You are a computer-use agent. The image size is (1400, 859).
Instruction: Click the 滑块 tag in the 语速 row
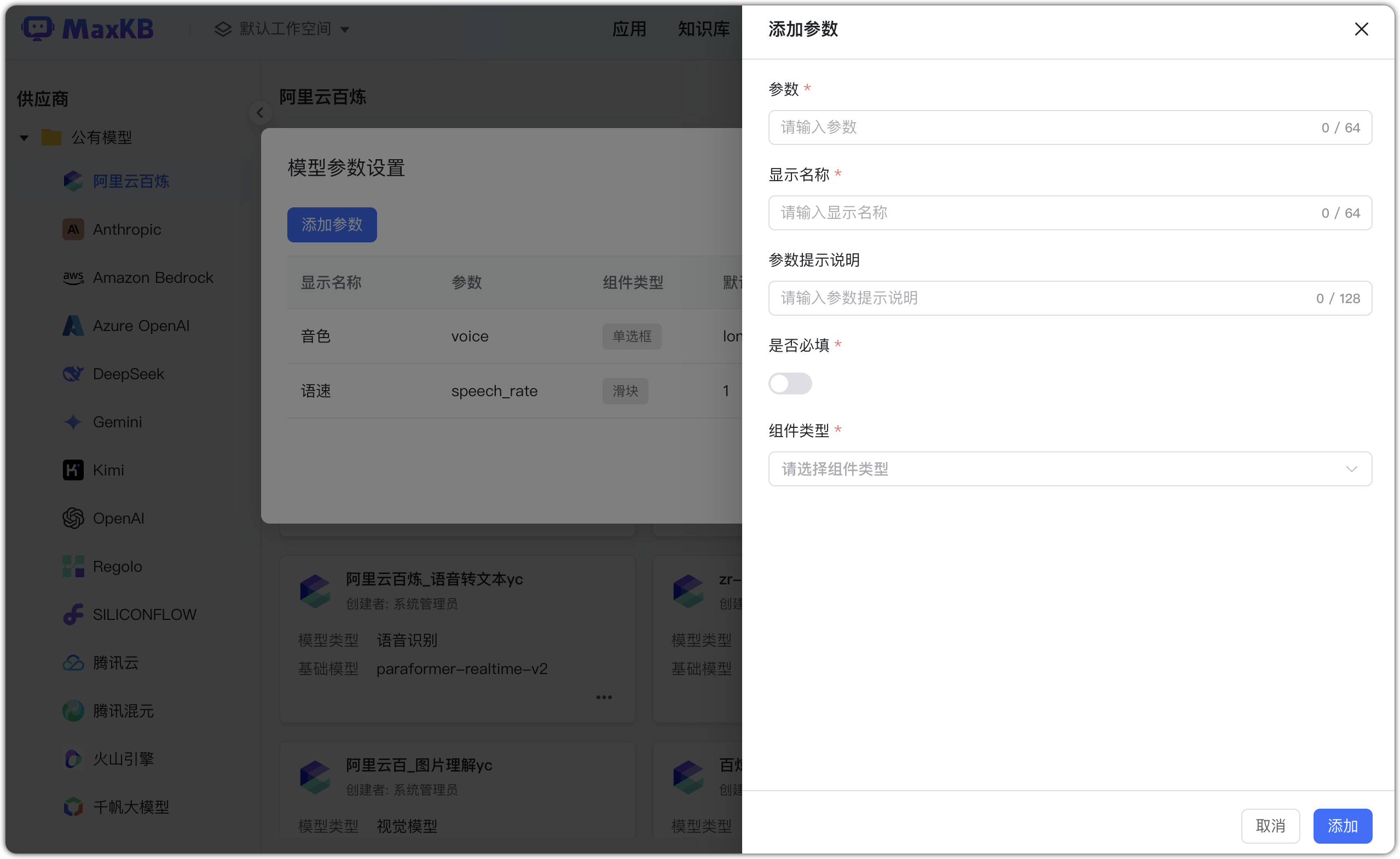click(x=625, y=391)
